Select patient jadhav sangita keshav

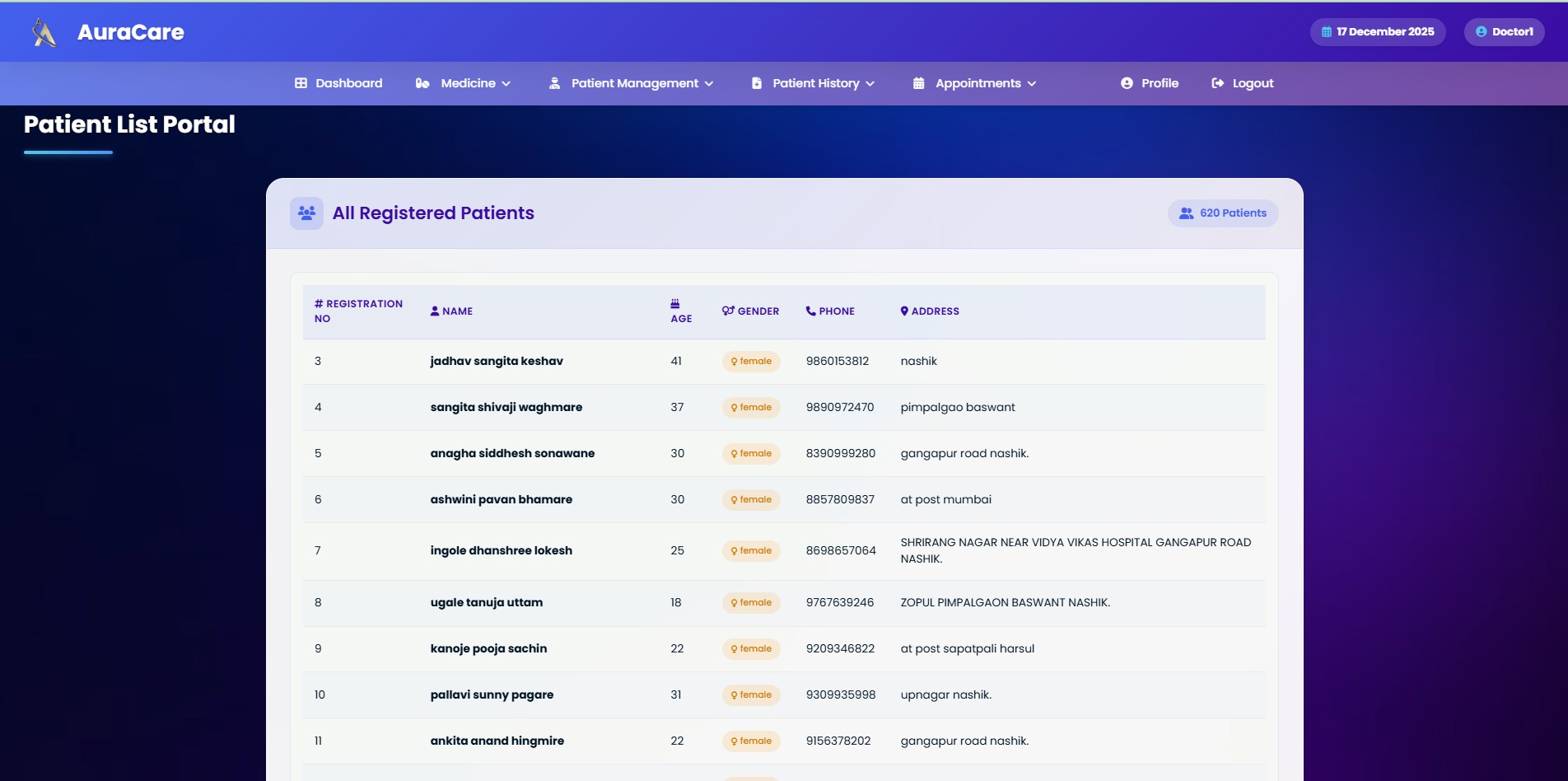(497, 362)
